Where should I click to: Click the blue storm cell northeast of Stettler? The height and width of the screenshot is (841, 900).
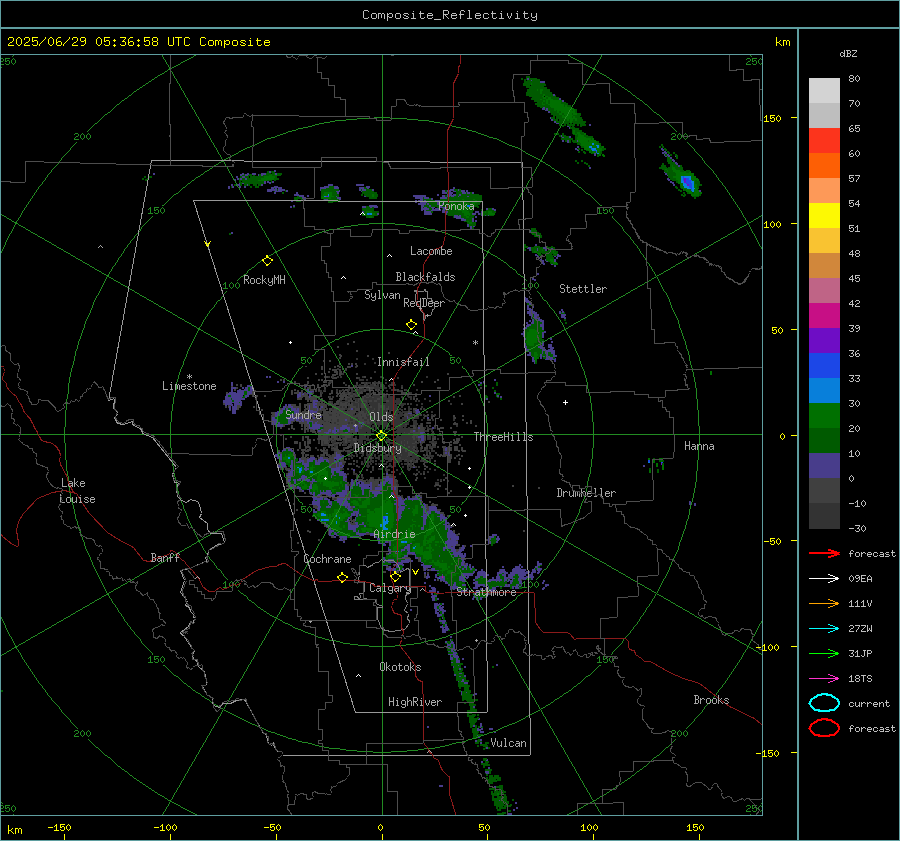pyautogui.click(x=688, y=183)
